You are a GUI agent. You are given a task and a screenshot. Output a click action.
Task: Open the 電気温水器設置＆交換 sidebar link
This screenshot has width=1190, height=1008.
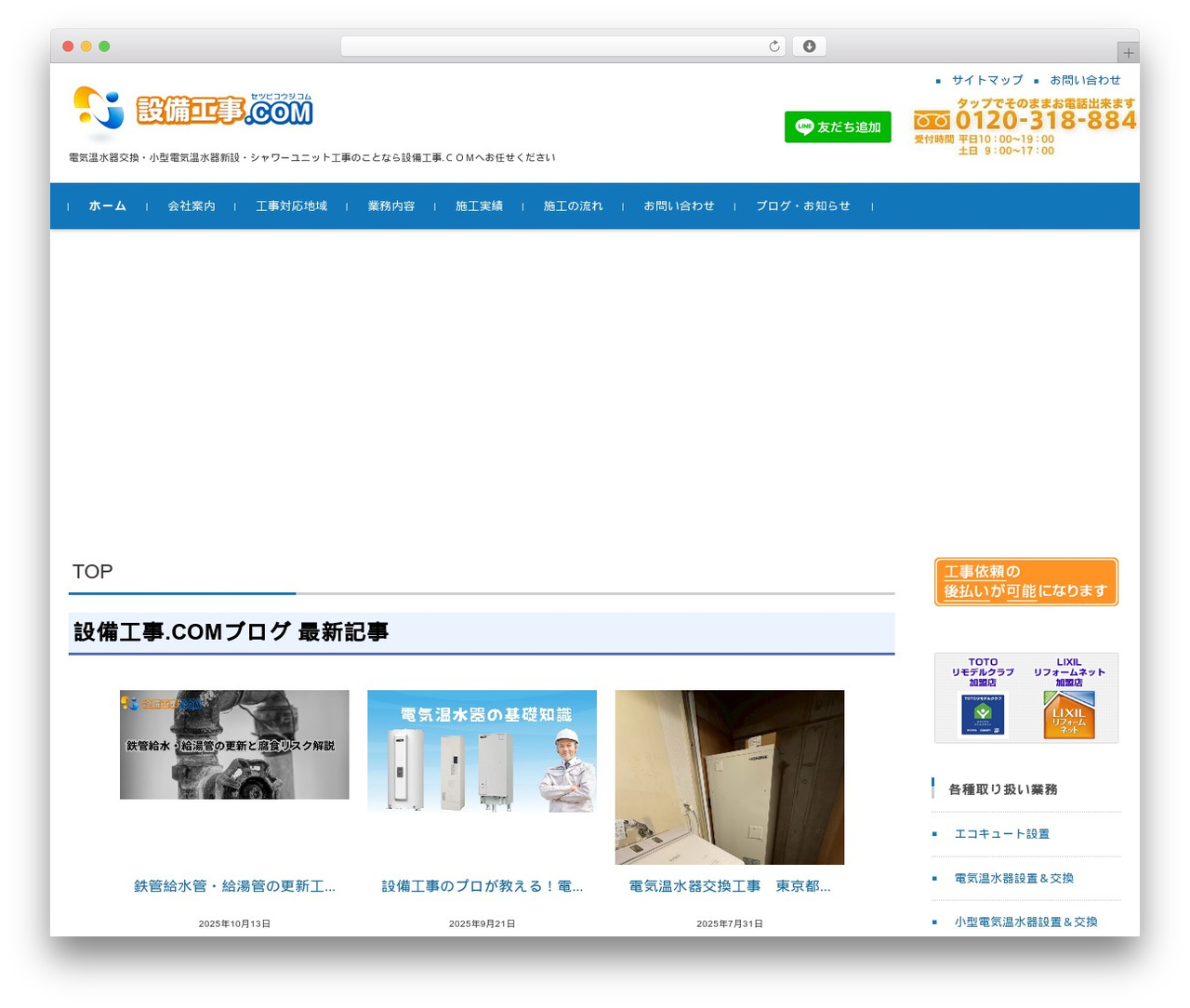1014,879
